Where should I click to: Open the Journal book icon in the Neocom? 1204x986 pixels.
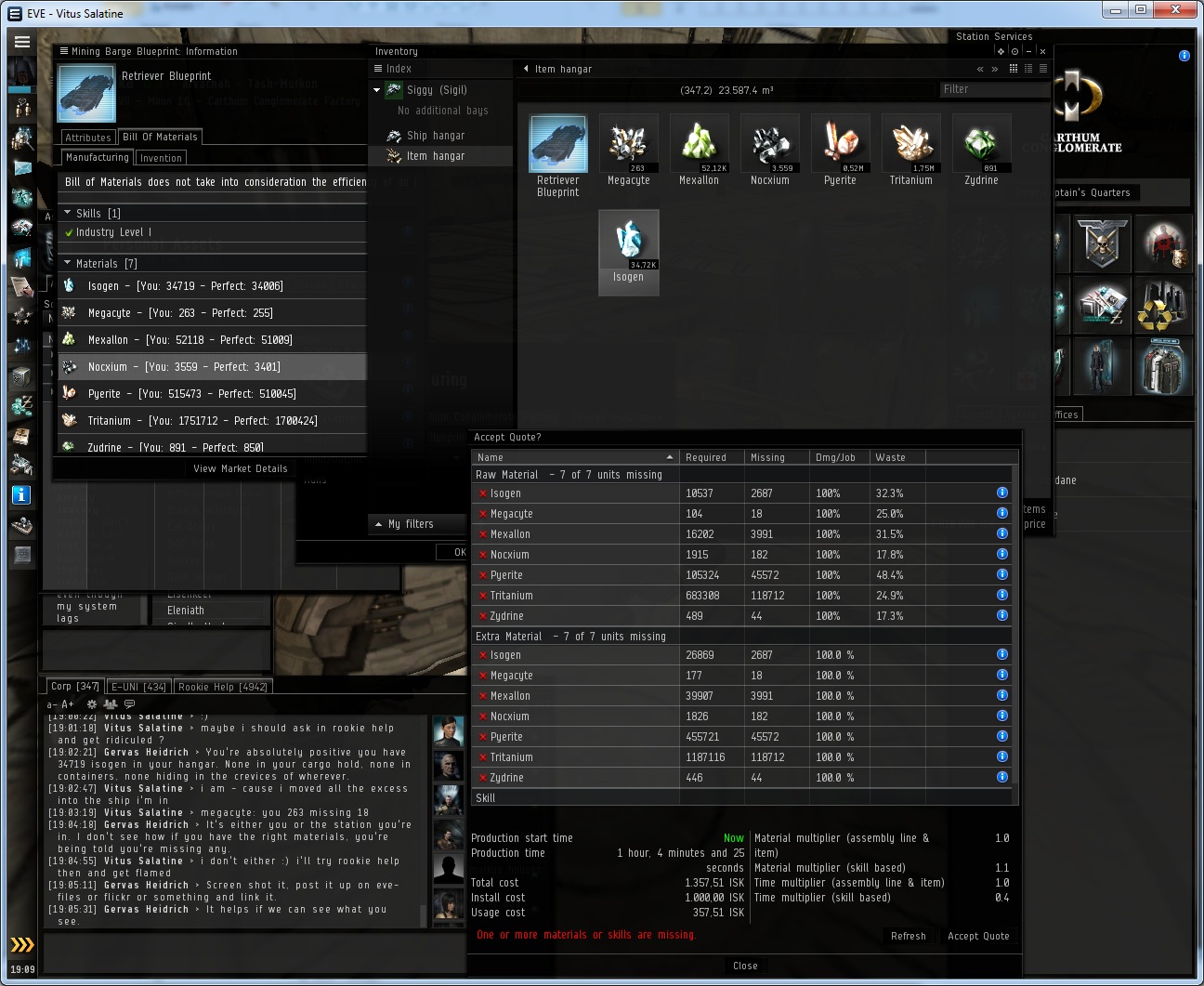22,436
